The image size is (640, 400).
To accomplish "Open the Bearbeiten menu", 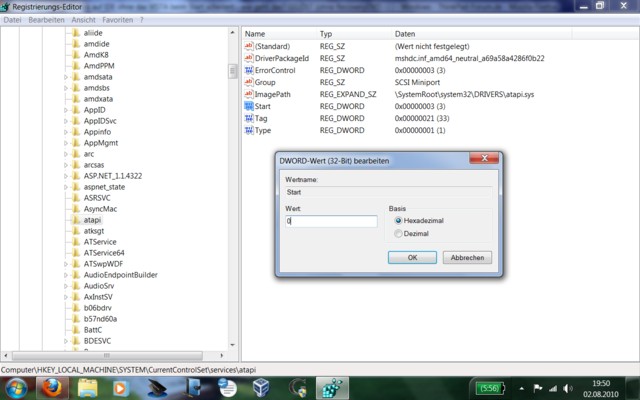I will pos(46,20).
